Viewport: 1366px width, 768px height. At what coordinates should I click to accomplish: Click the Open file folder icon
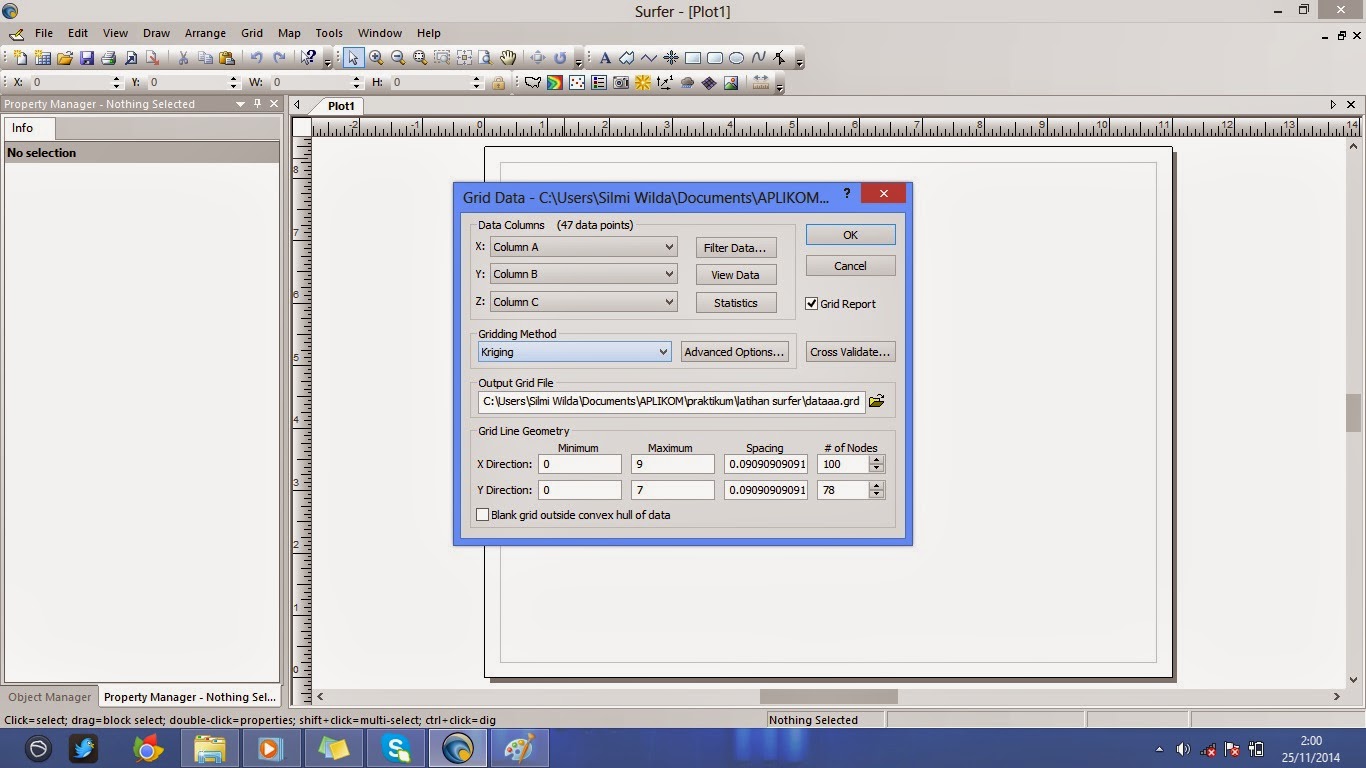point(64,58)
